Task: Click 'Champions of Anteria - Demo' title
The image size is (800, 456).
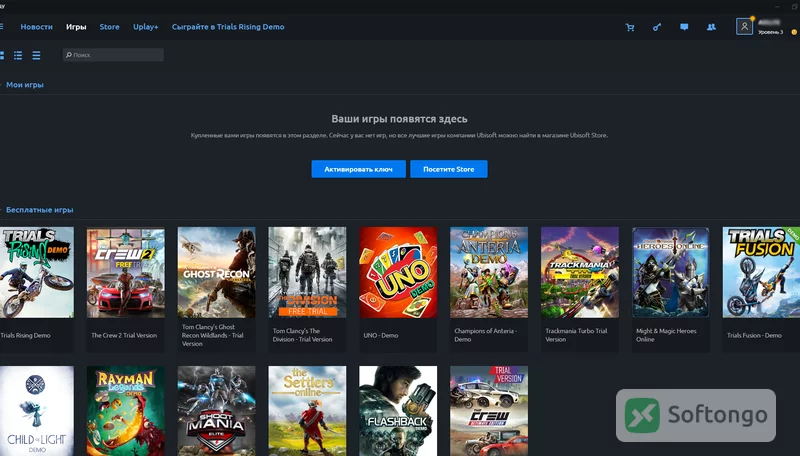Action: tap(485, 335)
